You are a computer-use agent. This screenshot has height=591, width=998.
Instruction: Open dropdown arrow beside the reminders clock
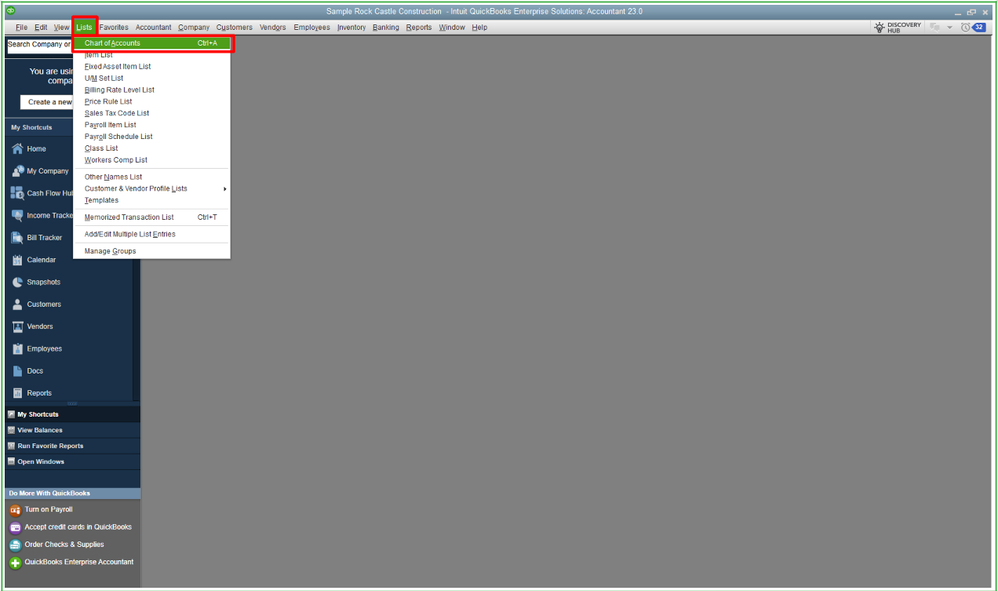coord(950,27)
